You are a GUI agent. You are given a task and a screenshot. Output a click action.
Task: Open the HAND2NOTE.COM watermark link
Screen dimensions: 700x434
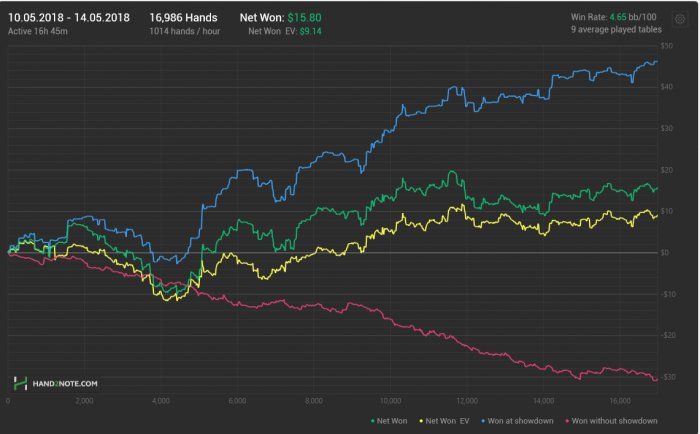(x=64, y=383)
